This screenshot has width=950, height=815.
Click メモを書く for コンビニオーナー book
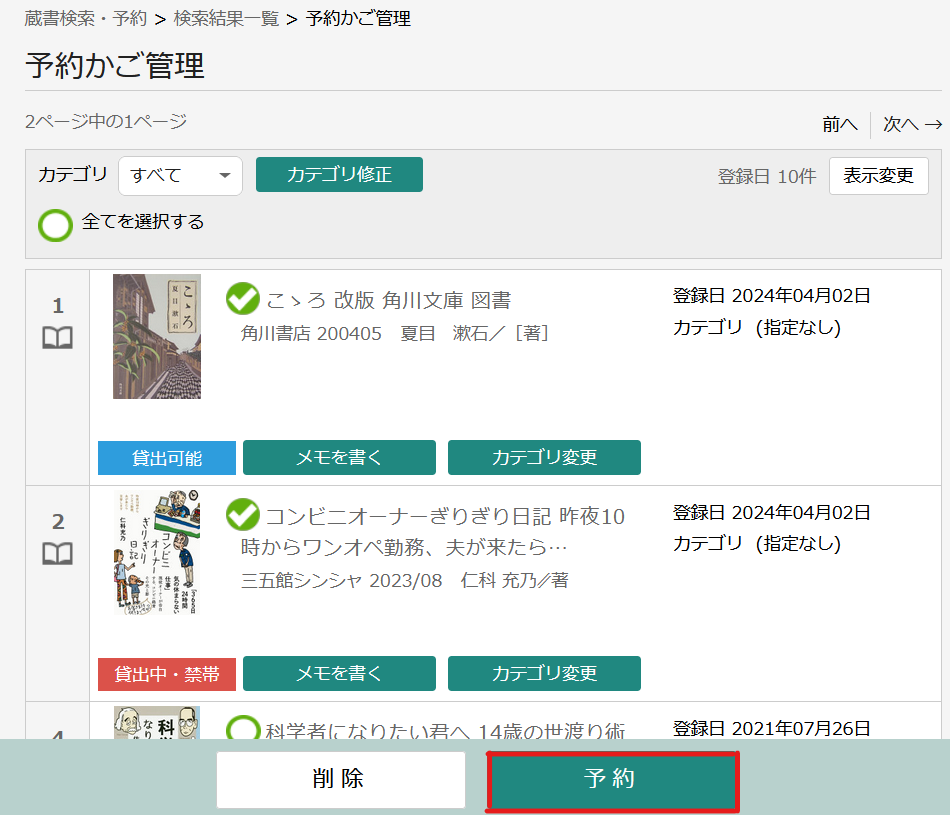click(x=339, y=673)
